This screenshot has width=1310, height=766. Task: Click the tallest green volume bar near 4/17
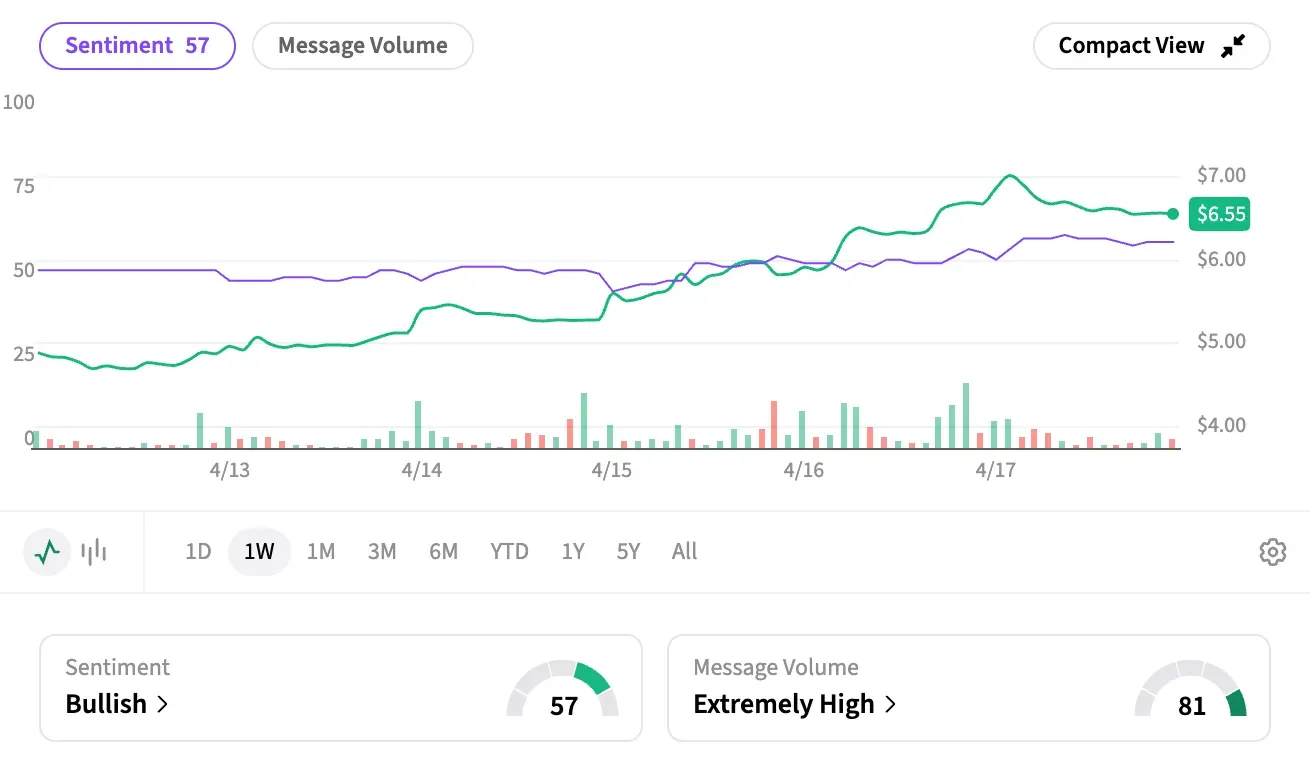966,416
